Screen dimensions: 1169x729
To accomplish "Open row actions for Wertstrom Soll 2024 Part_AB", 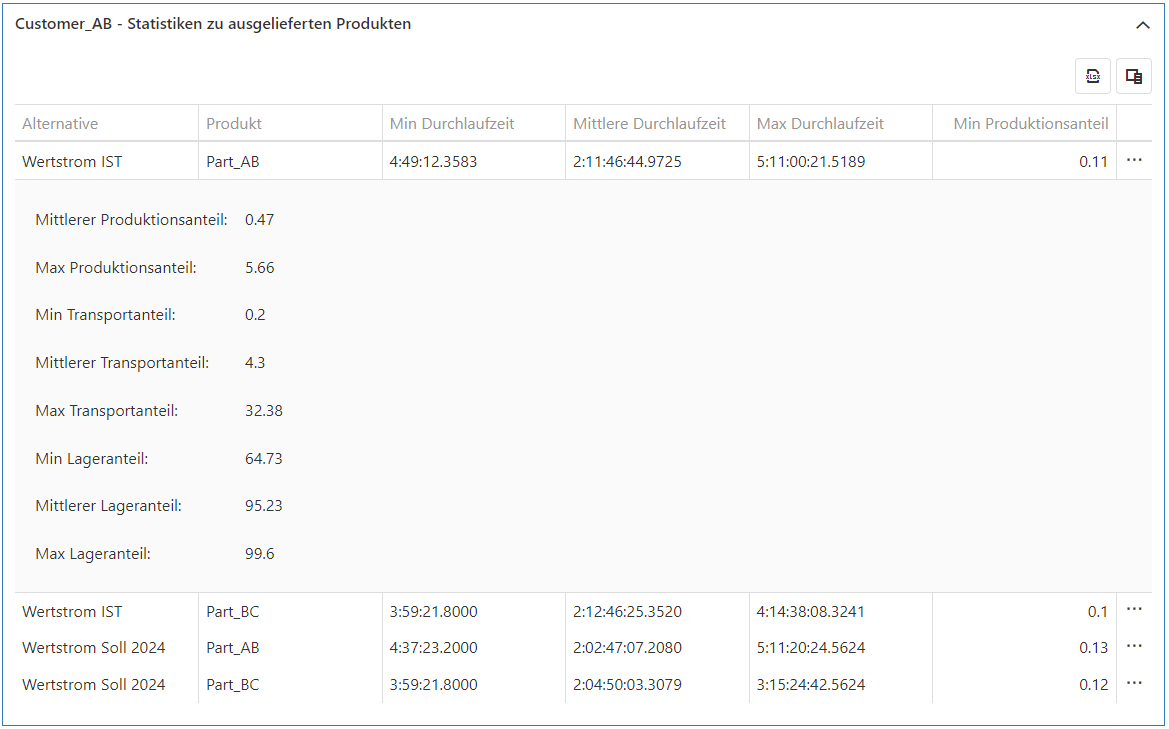I will tap(1136, 648).
